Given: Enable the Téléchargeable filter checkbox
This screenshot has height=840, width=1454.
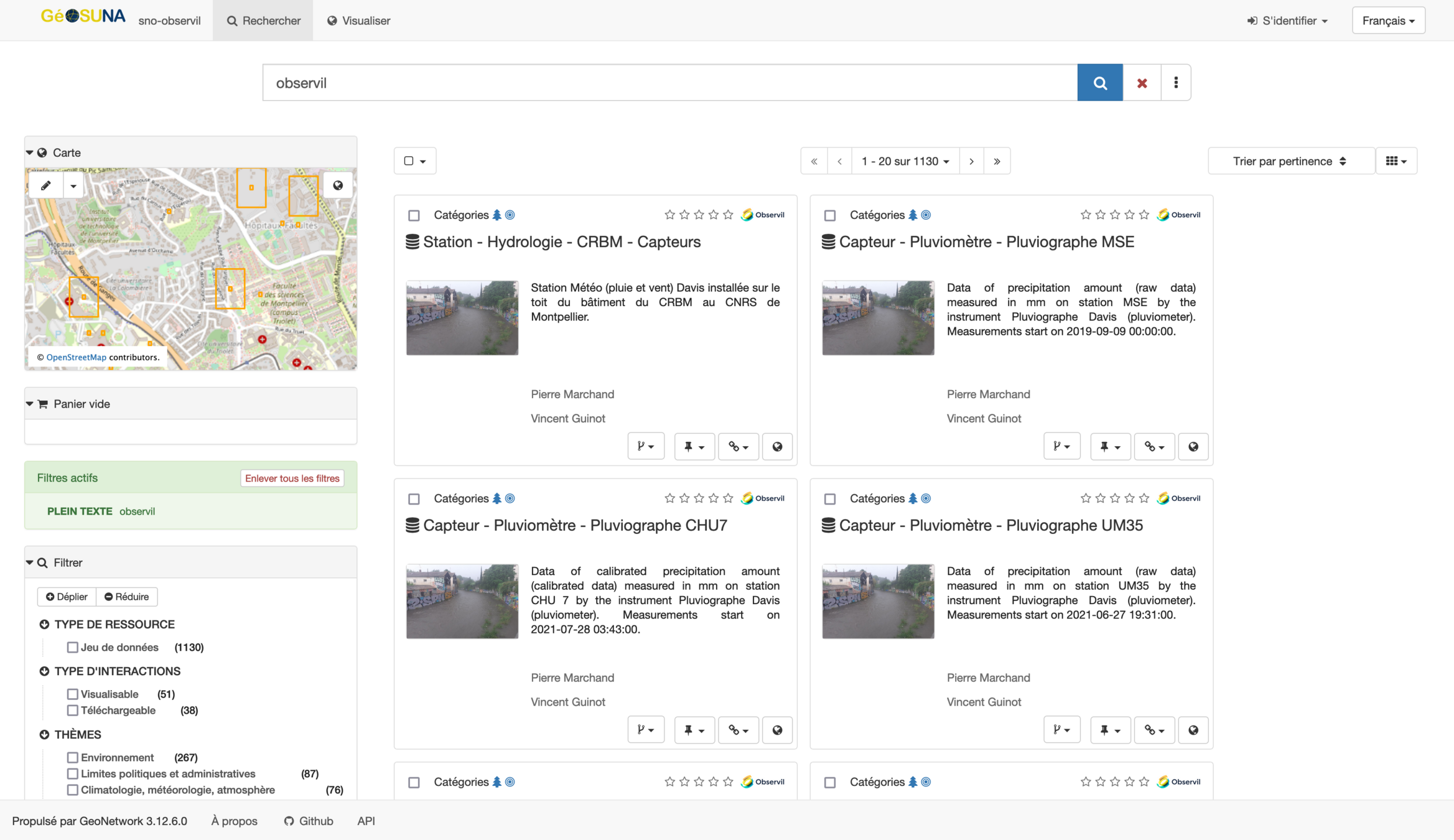Looking at the screenshot, I should click(73, 710).
